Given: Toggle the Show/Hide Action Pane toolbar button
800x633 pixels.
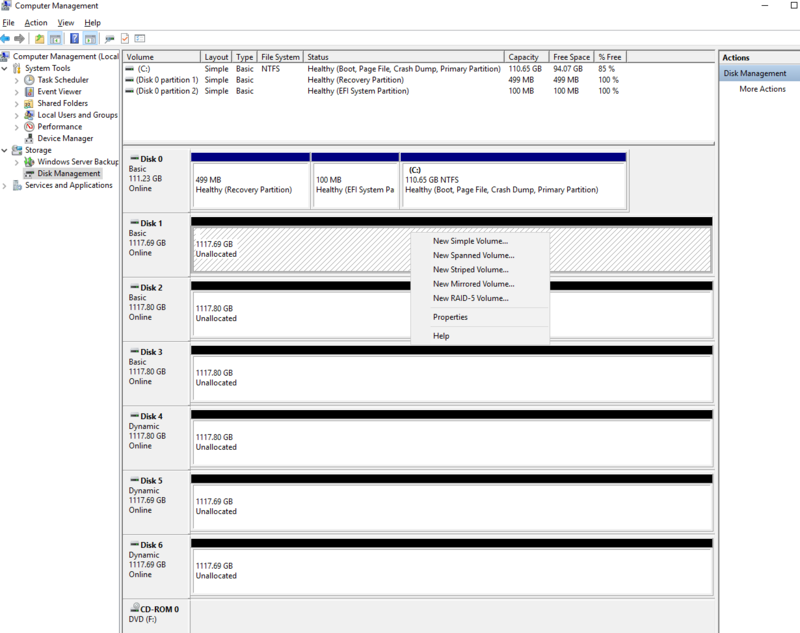Looking at the screenshot, I should click(88, 38).
